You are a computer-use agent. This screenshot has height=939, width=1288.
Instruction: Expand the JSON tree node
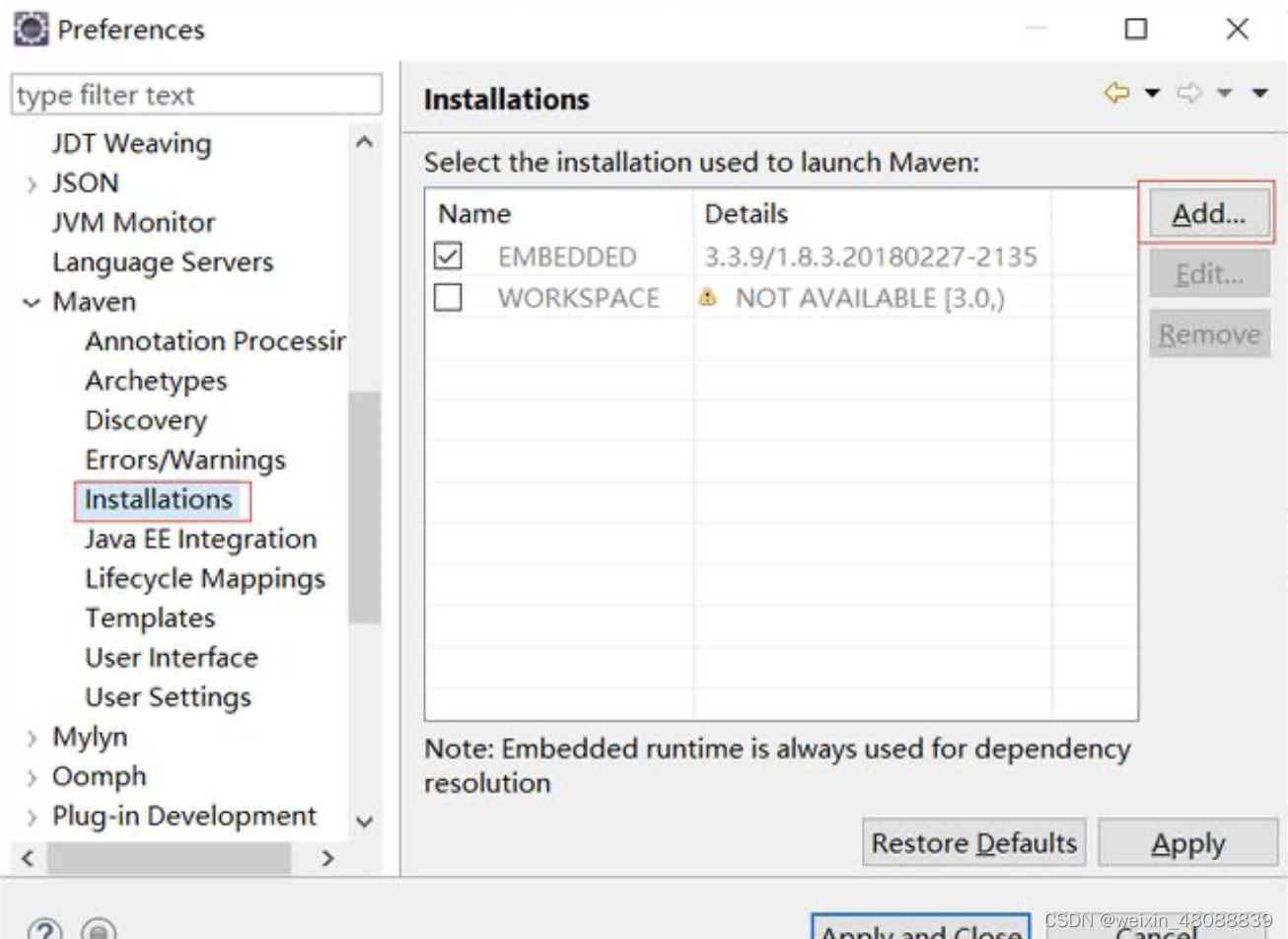(32, 184)
